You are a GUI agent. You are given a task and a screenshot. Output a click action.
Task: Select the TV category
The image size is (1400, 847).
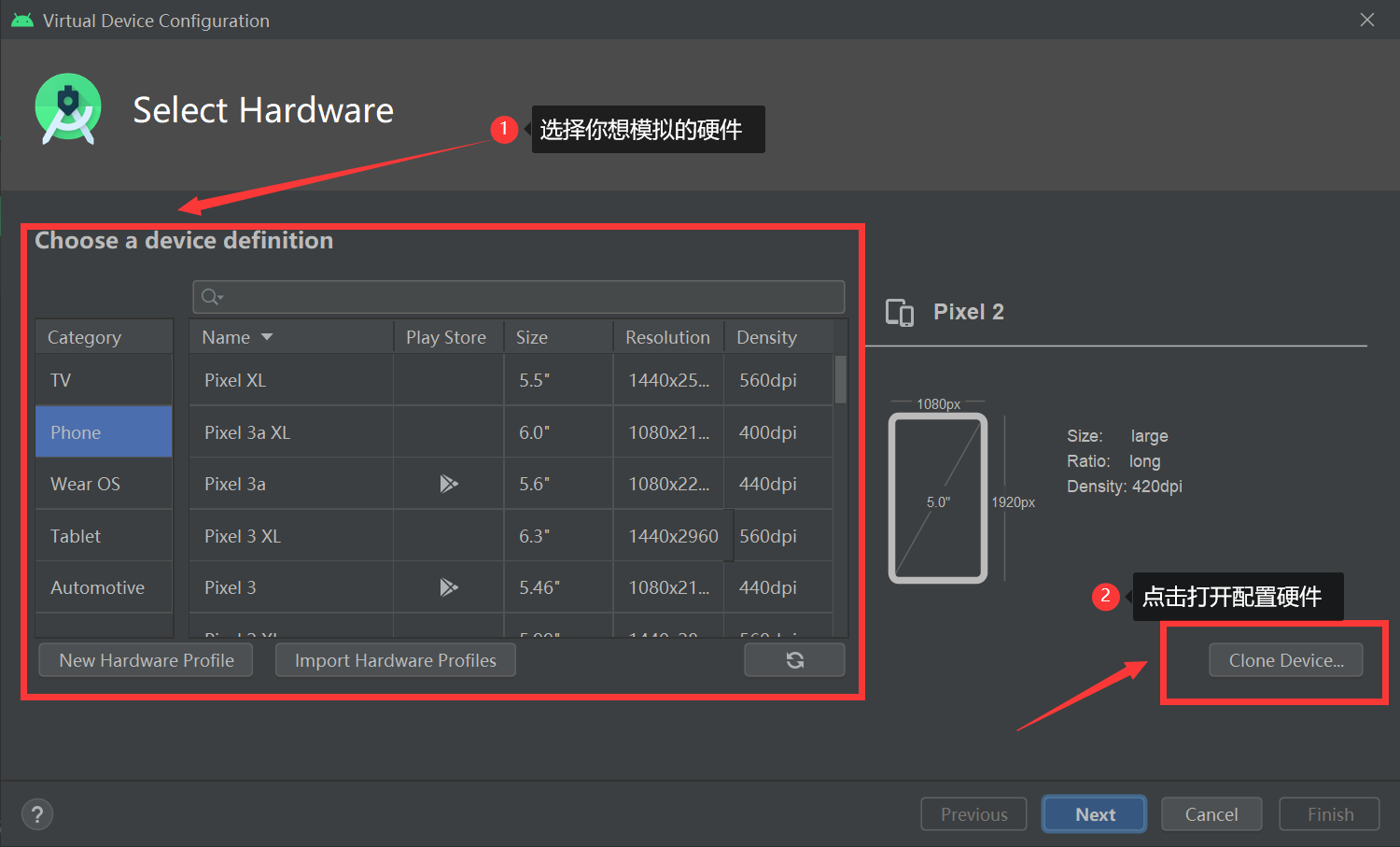point(104,380)
